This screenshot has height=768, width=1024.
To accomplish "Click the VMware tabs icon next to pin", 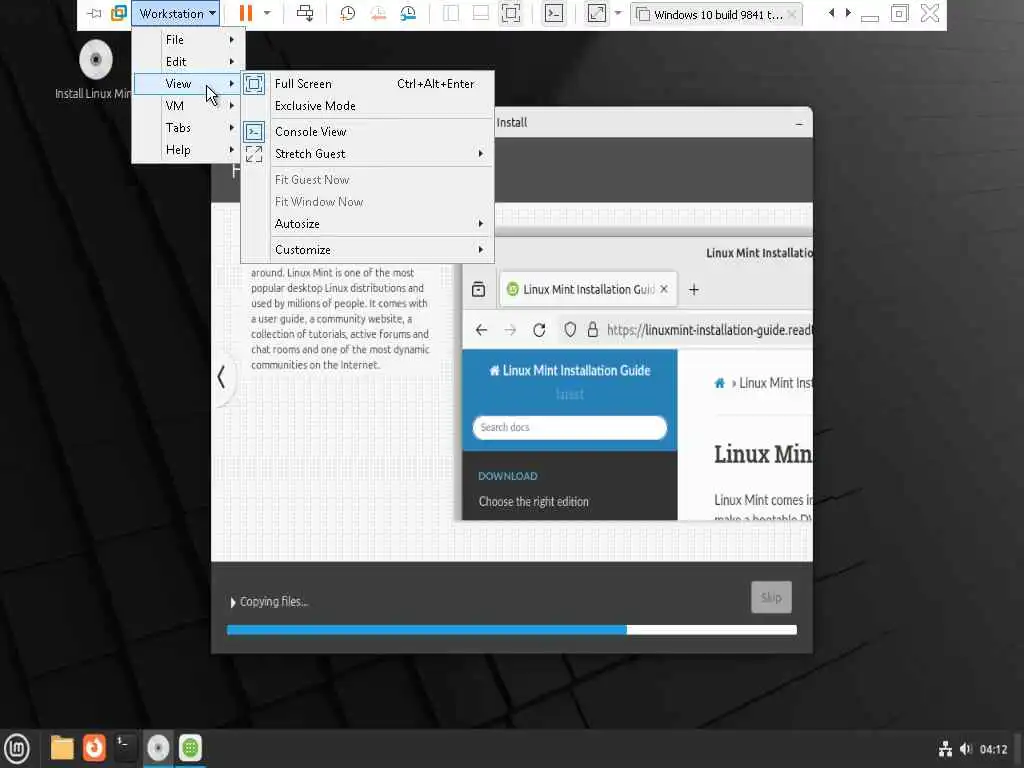I will tap(118, 14).
